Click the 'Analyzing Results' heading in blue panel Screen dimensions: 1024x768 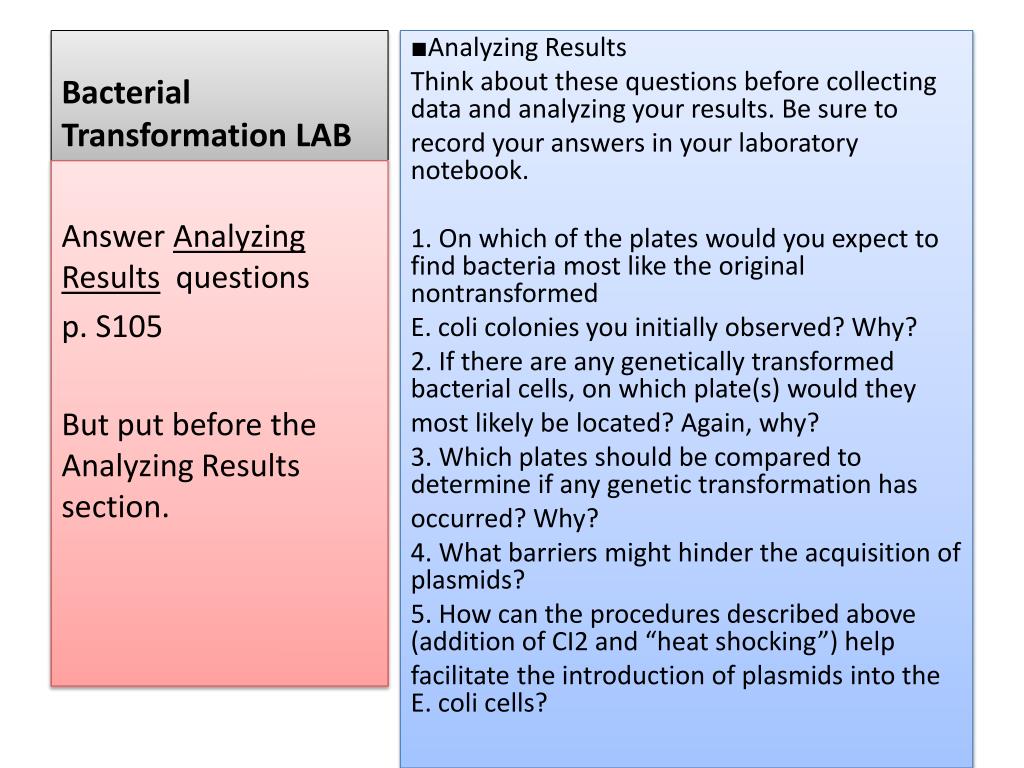click(527, 48)
